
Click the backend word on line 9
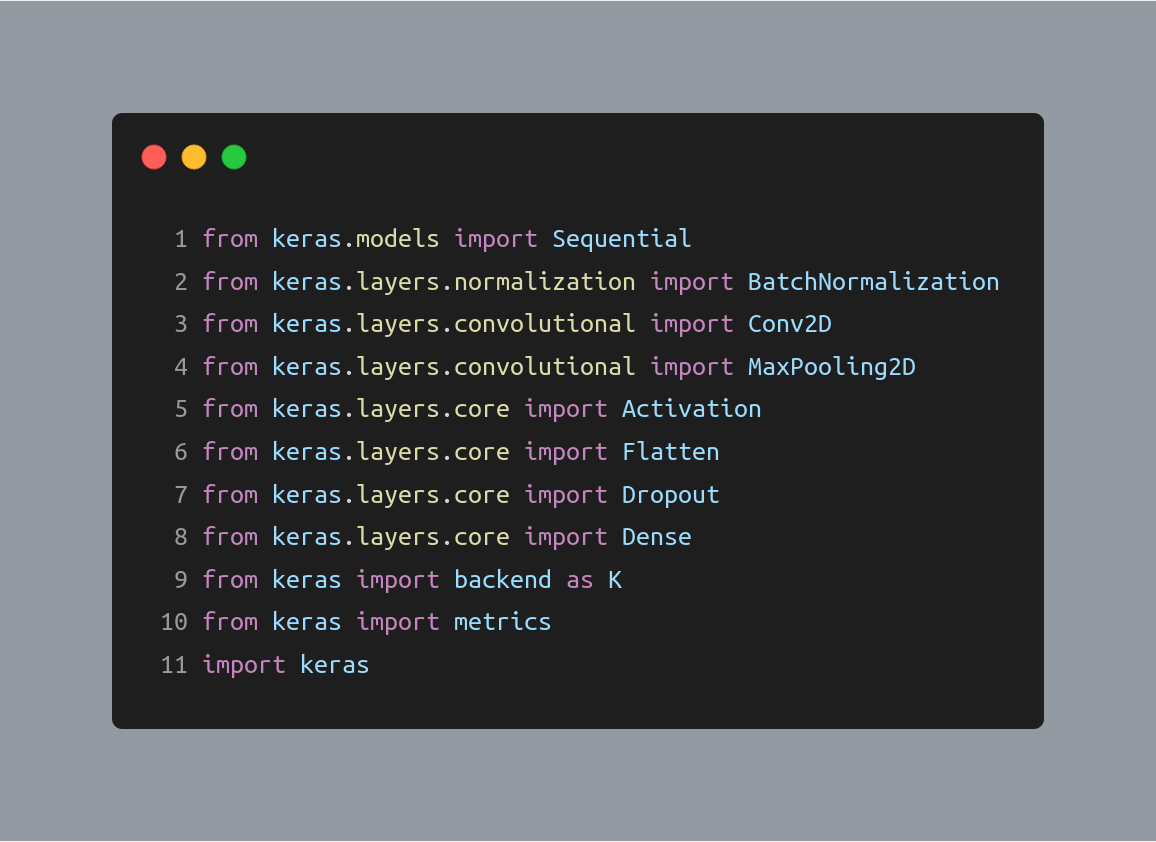(502, 580)
